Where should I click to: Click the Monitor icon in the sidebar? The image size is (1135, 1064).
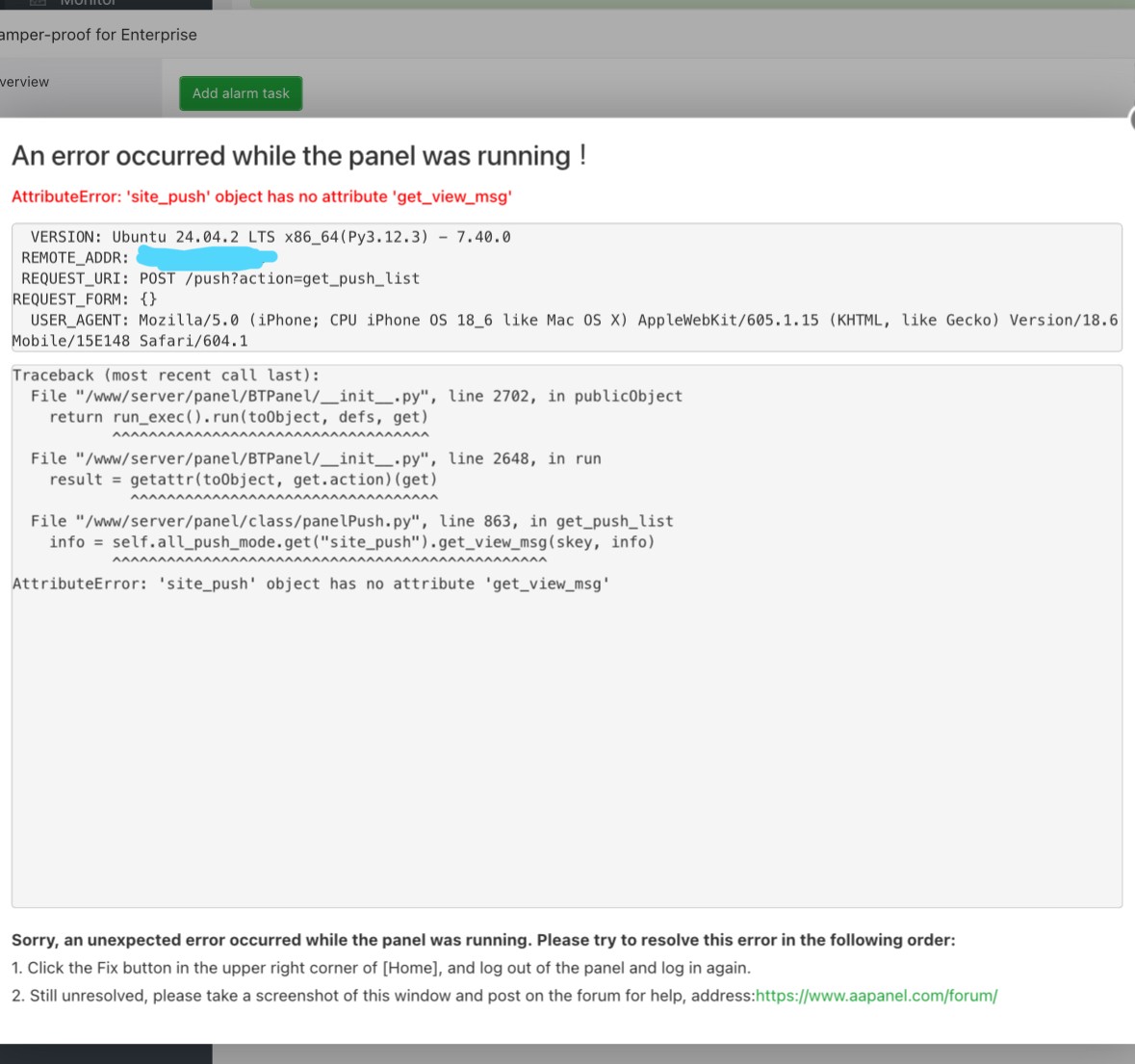pos(38,3)
